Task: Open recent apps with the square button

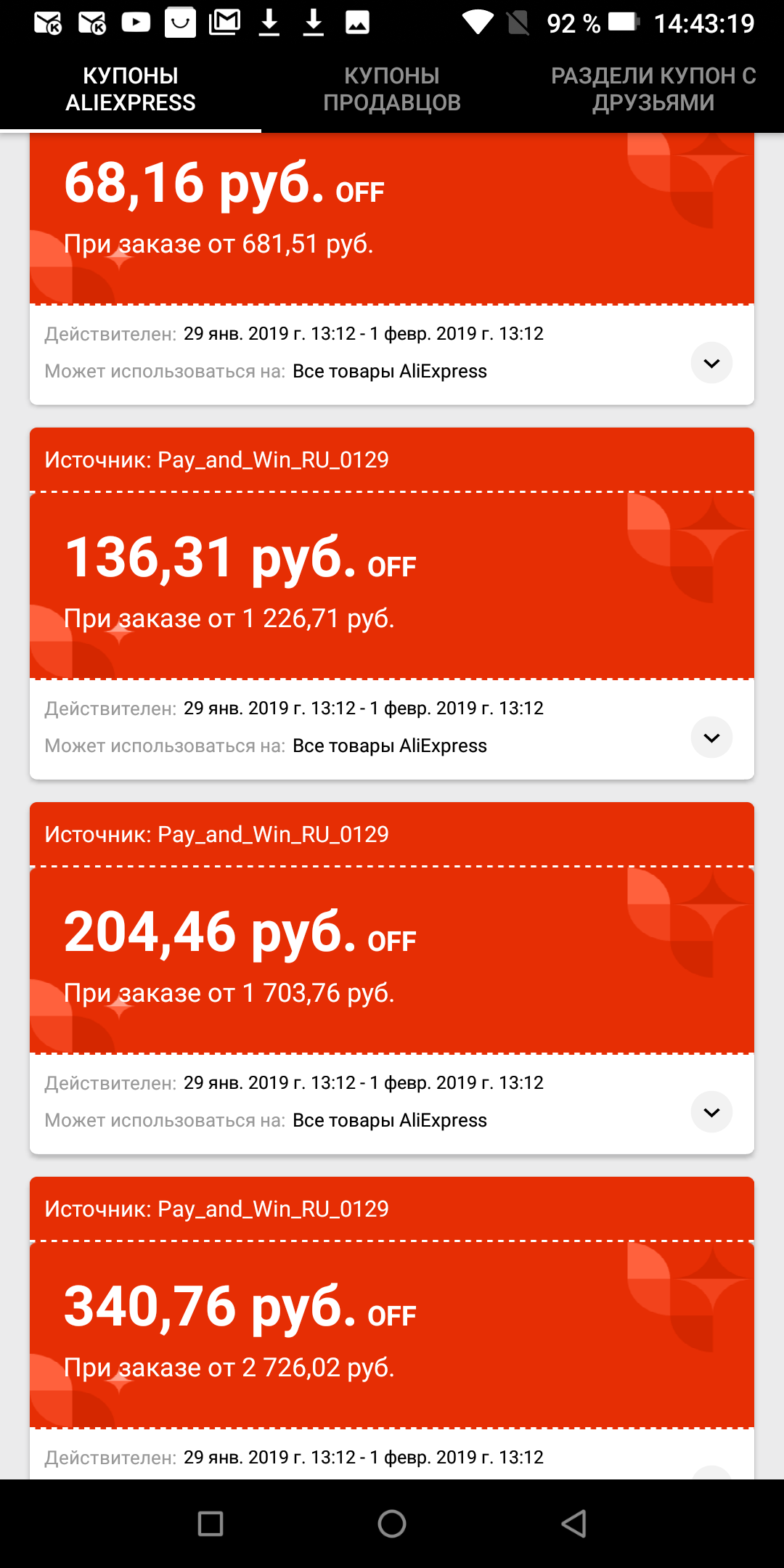Action: click(x=211, y=1523)
